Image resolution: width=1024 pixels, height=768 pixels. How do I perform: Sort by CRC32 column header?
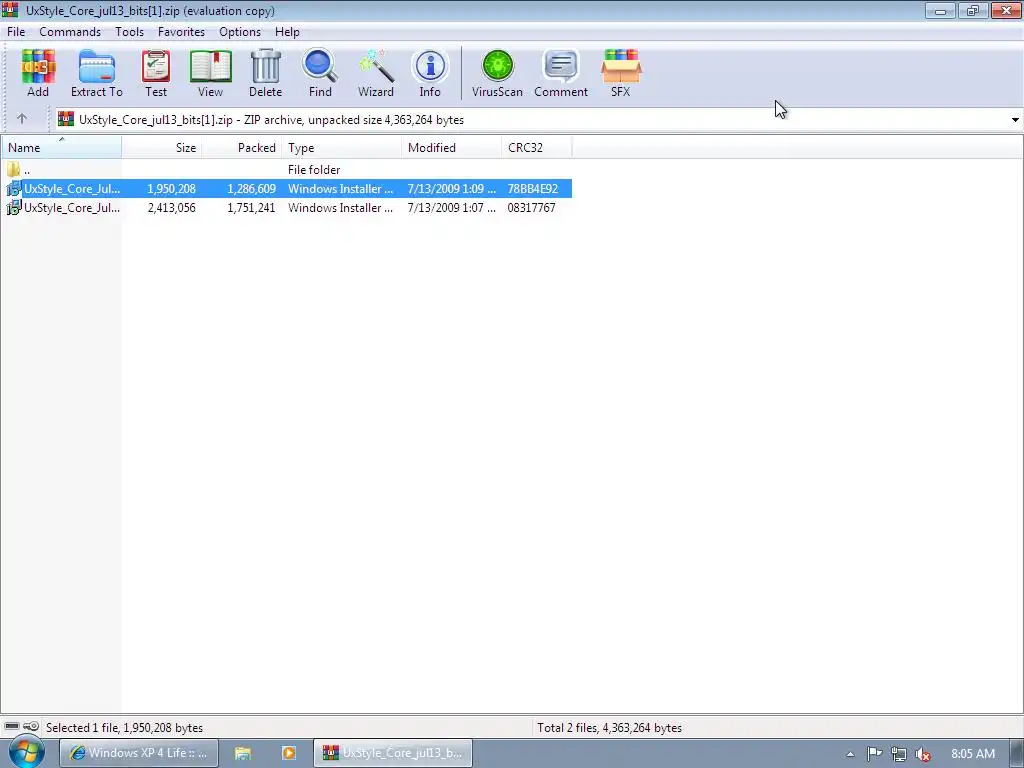(x=537, y=148)
